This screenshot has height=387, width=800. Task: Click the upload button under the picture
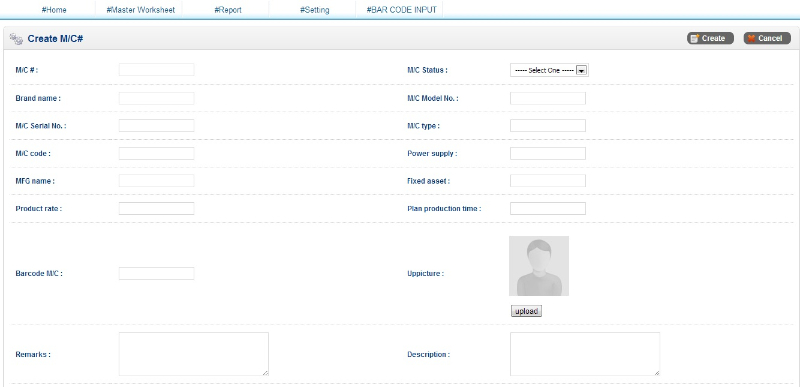[x=526, y=311]
